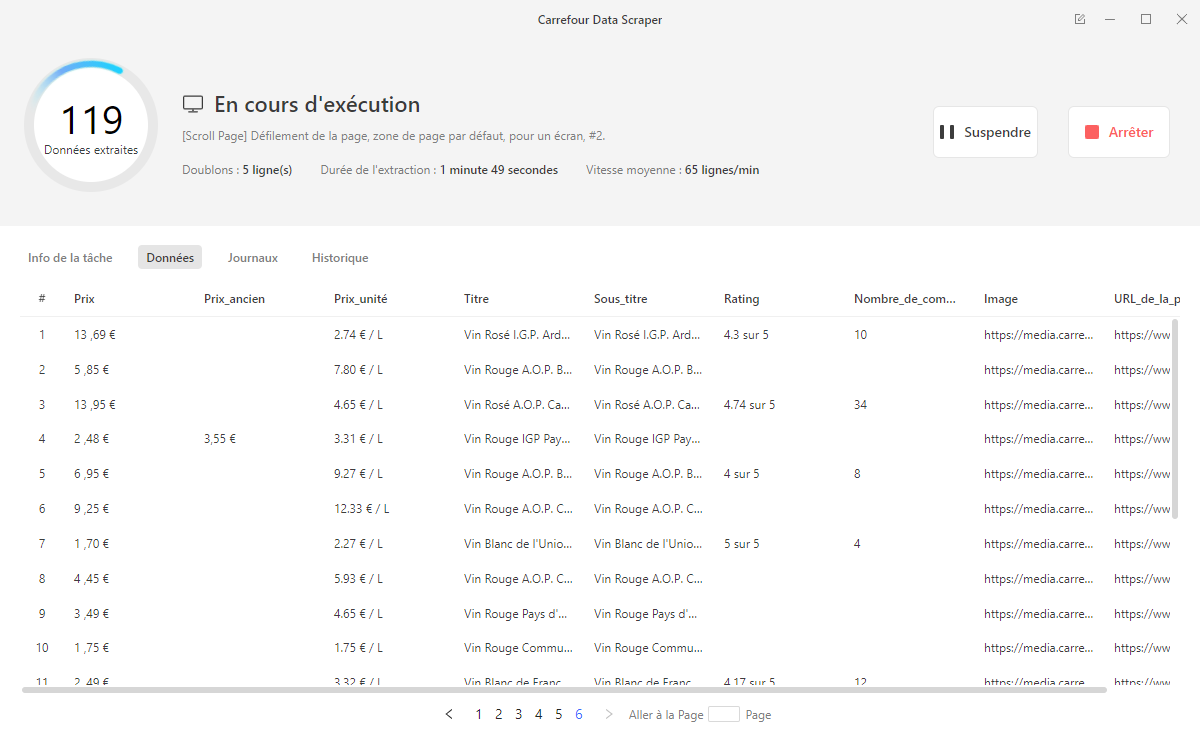Click the Image column header
This screenshot has width=1200, height=734.
coord(1001,299)
